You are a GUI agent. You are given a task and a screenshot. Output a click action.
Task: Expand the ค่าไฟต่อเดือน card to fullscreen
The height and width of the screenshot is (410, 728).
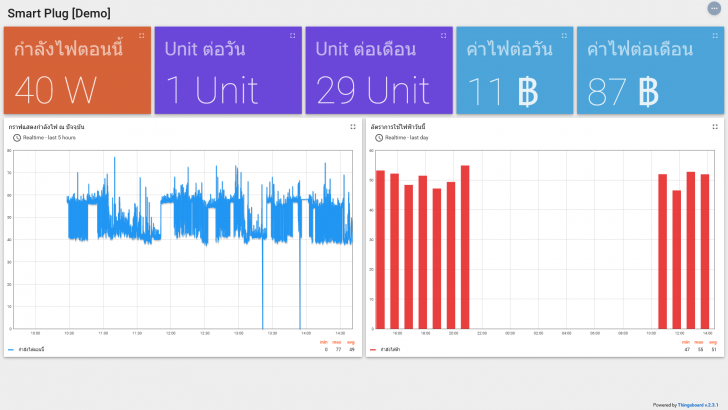(x=715, y=35)
